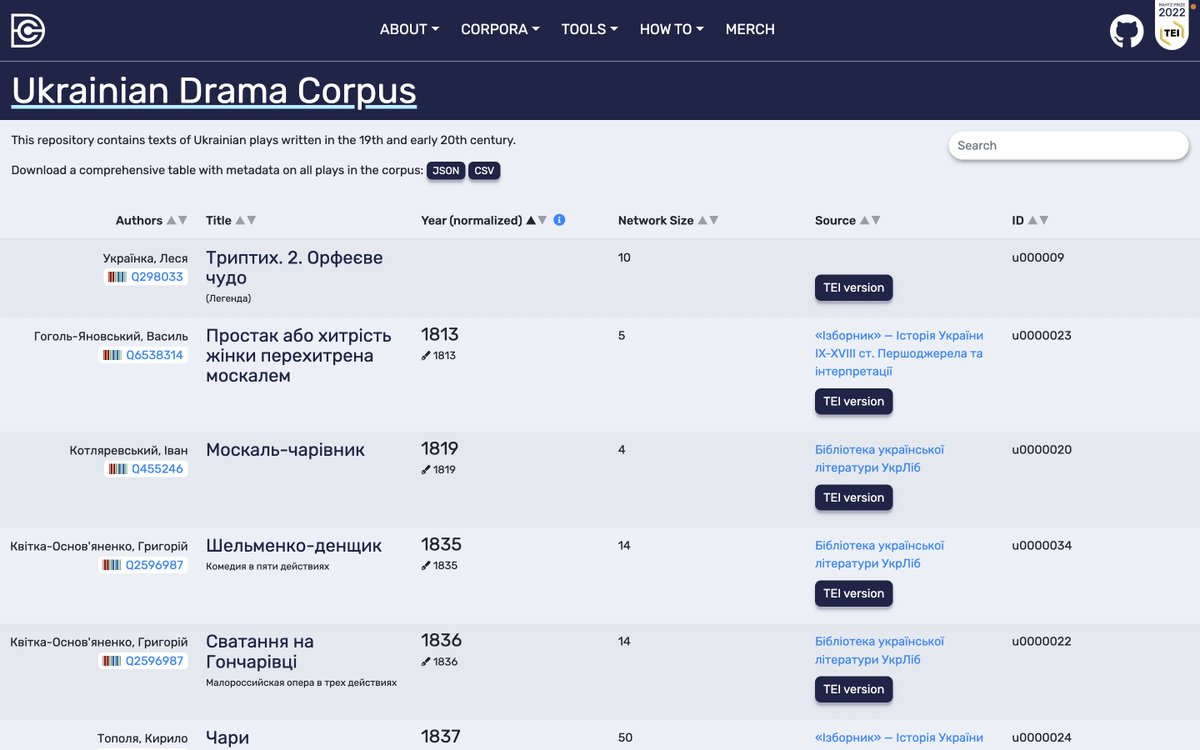
Task: Select year value 1819
Action: click(440, 449)
